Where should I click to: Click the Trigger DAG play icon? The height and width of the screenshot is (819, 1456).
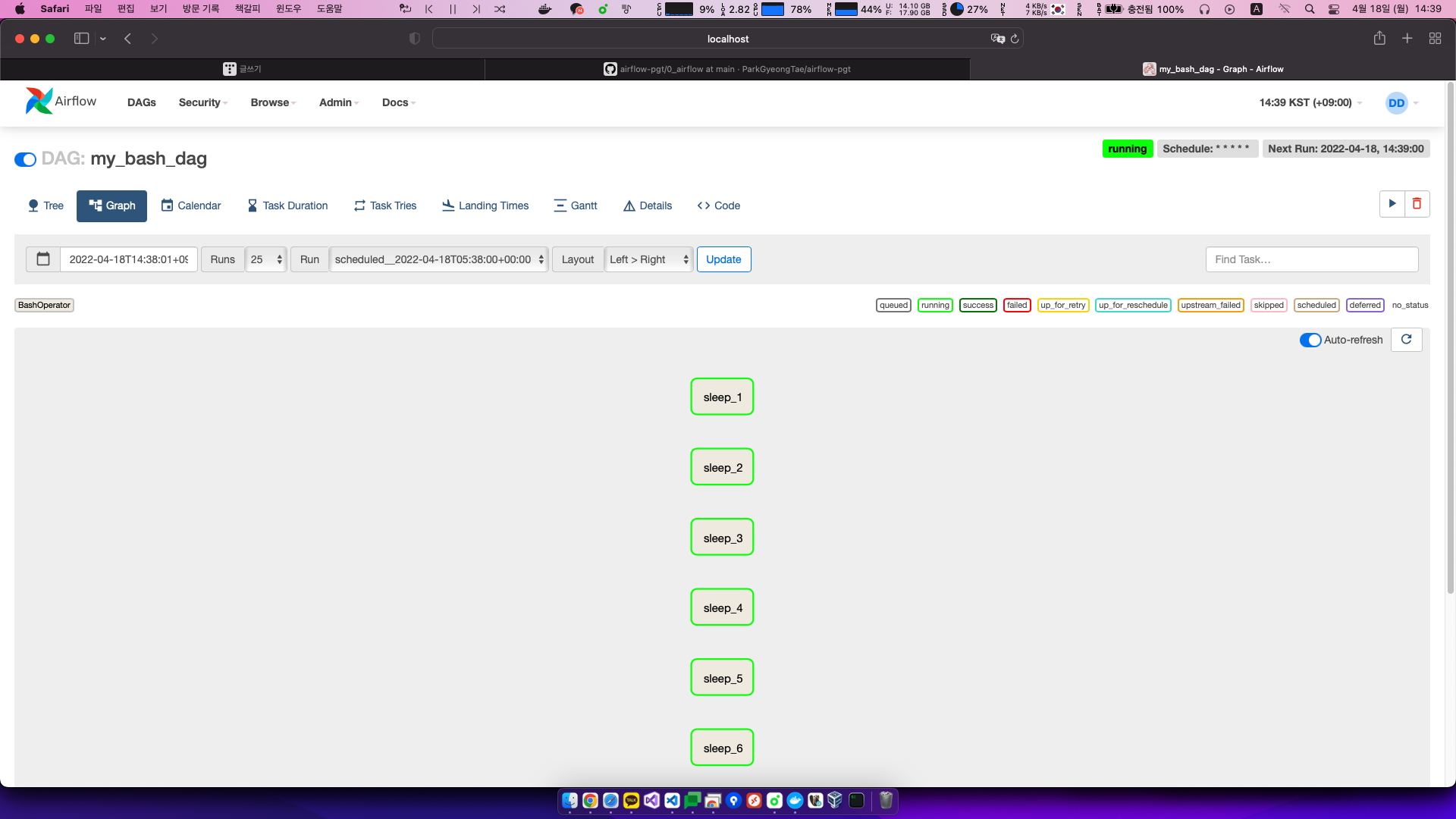tap(1392, 204)
